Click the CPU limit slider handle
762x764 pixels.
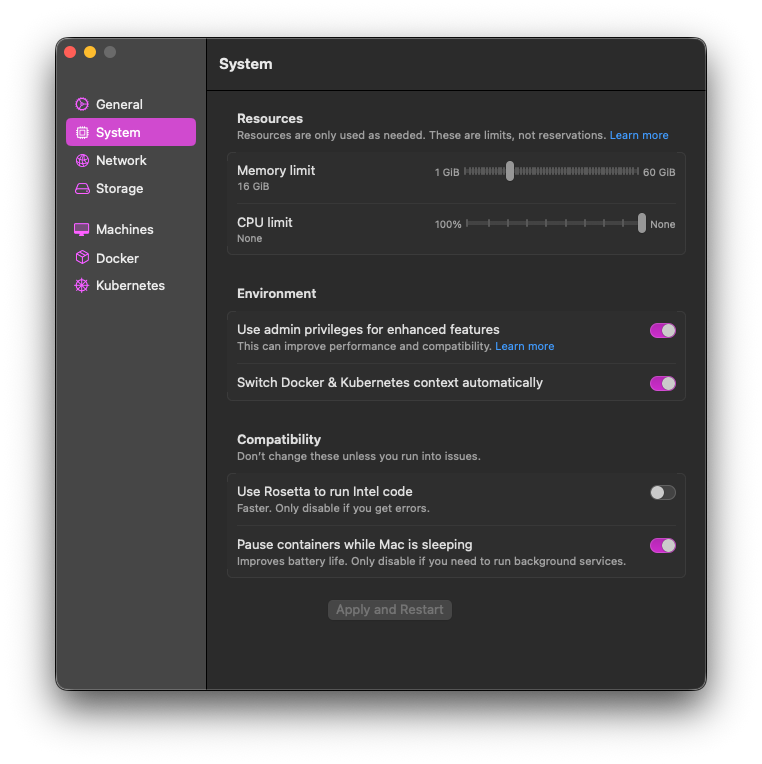click(x=642, y=223)
